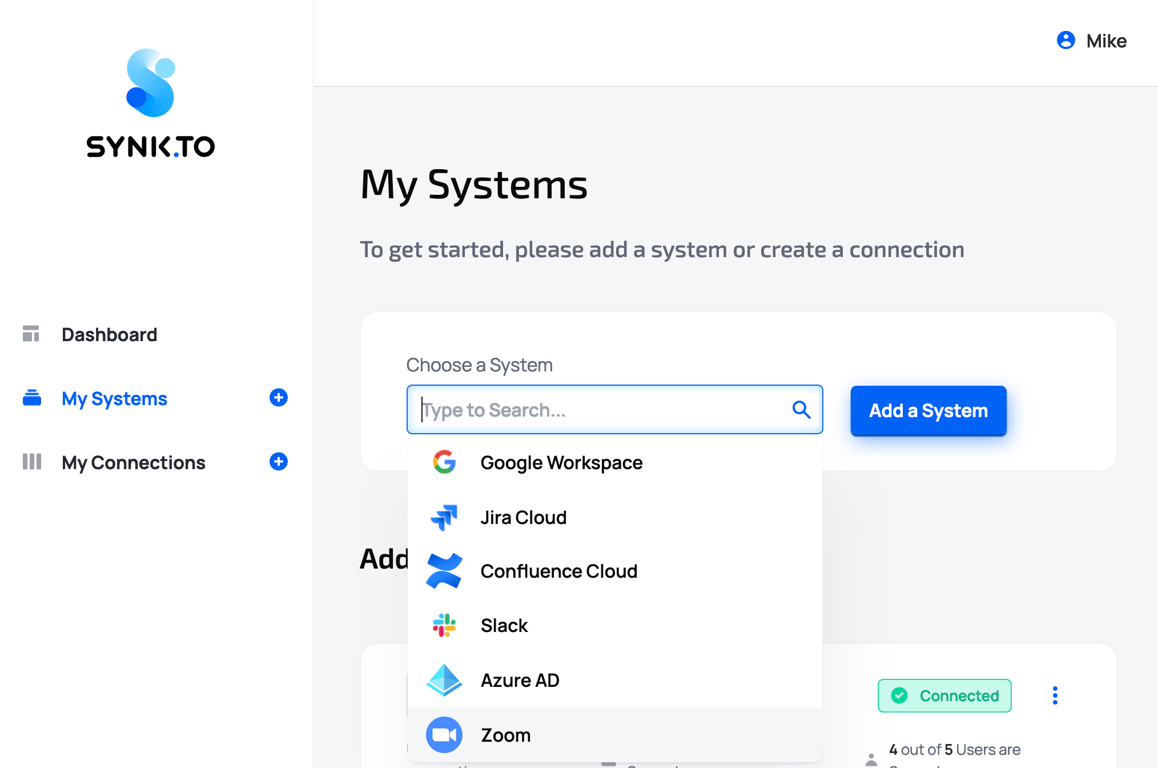The width and height of the screenshot is (1158, 768).
Task: Open the Dashboard grid icon
Action: [31, 334]
